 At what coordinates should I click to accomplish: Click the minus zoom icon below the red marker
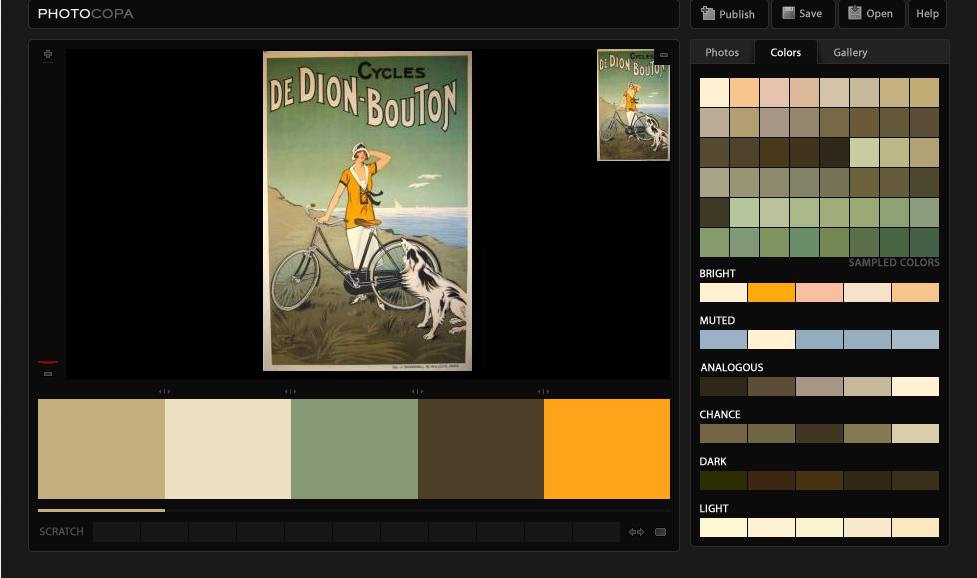tap(48, 374)
